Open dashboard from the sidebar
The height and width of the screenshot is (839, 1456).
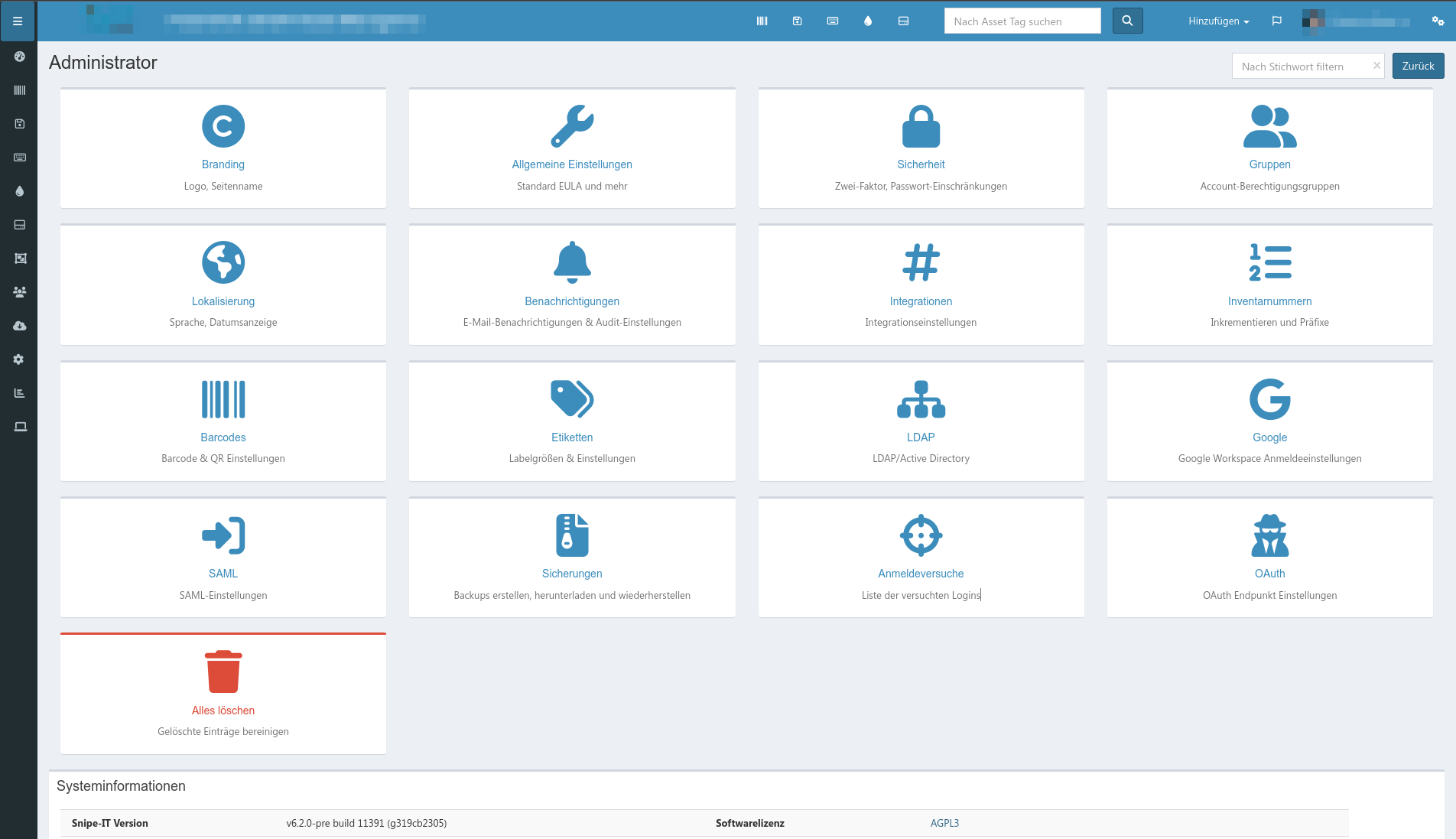click(20, 57)
